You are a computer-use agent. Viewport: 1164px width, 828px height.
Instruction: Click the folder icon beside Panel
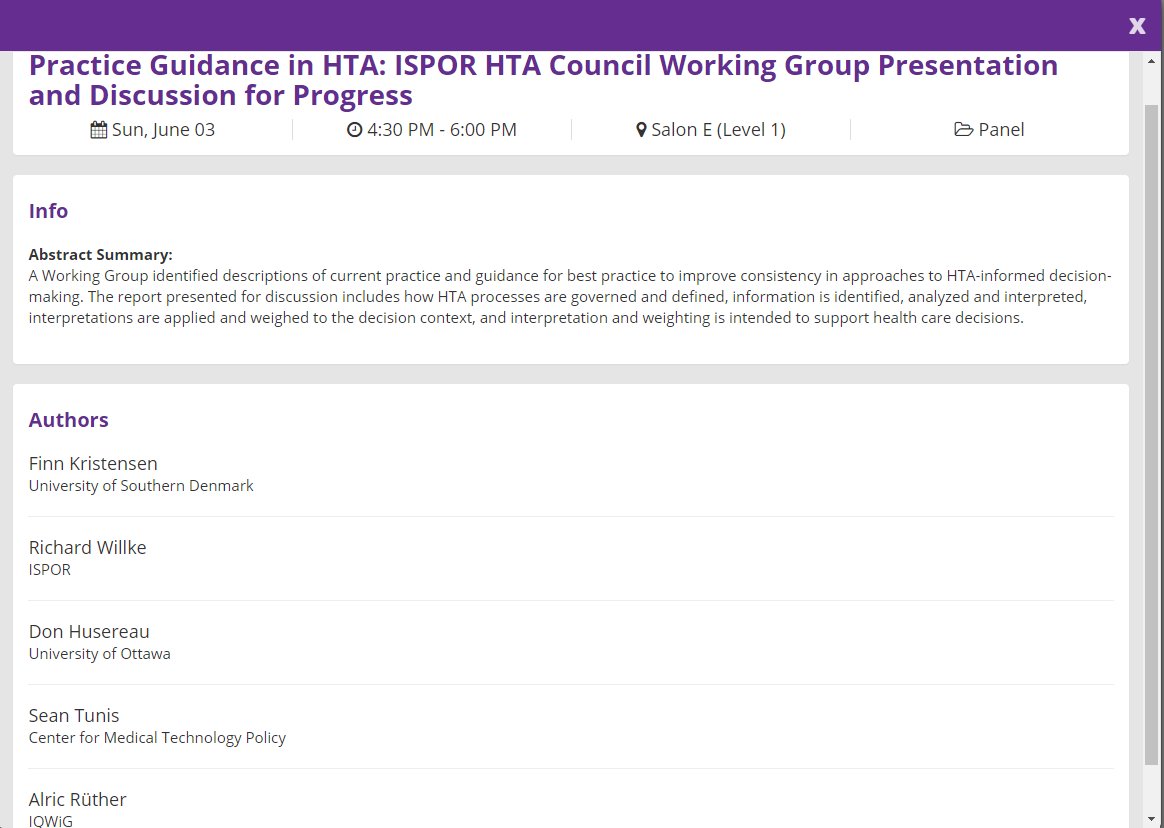[964, 129]
